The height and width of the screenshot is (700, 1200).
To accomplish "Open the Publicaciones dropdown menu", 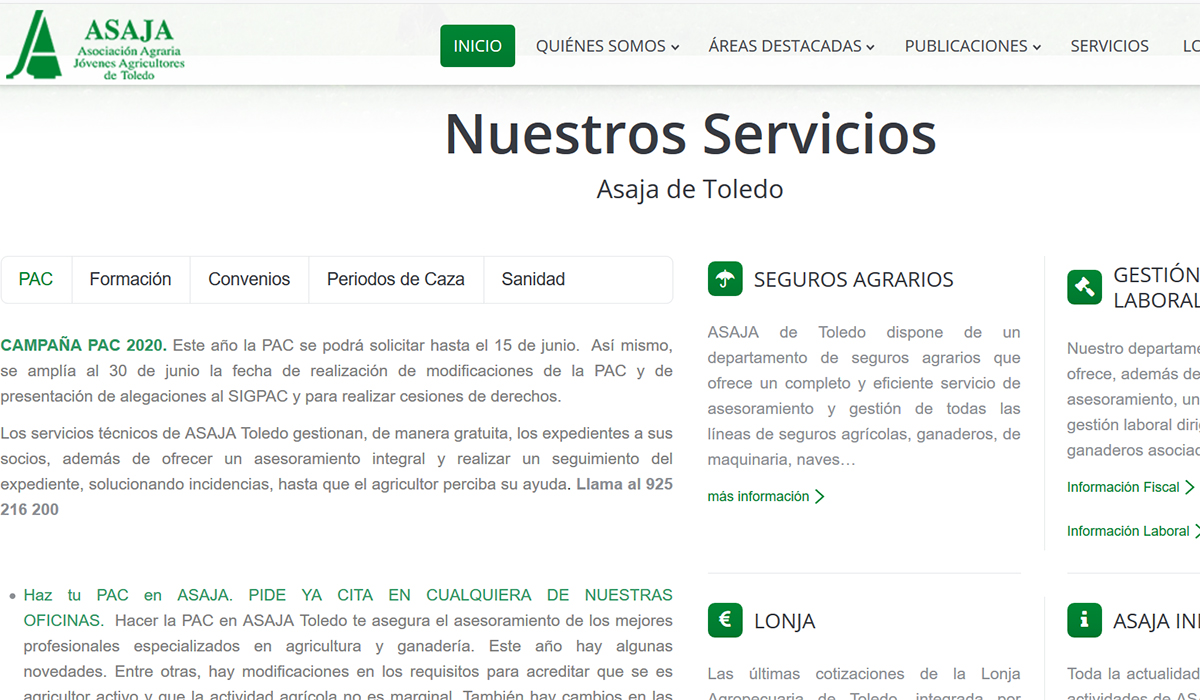I will (x=972, y=46).
